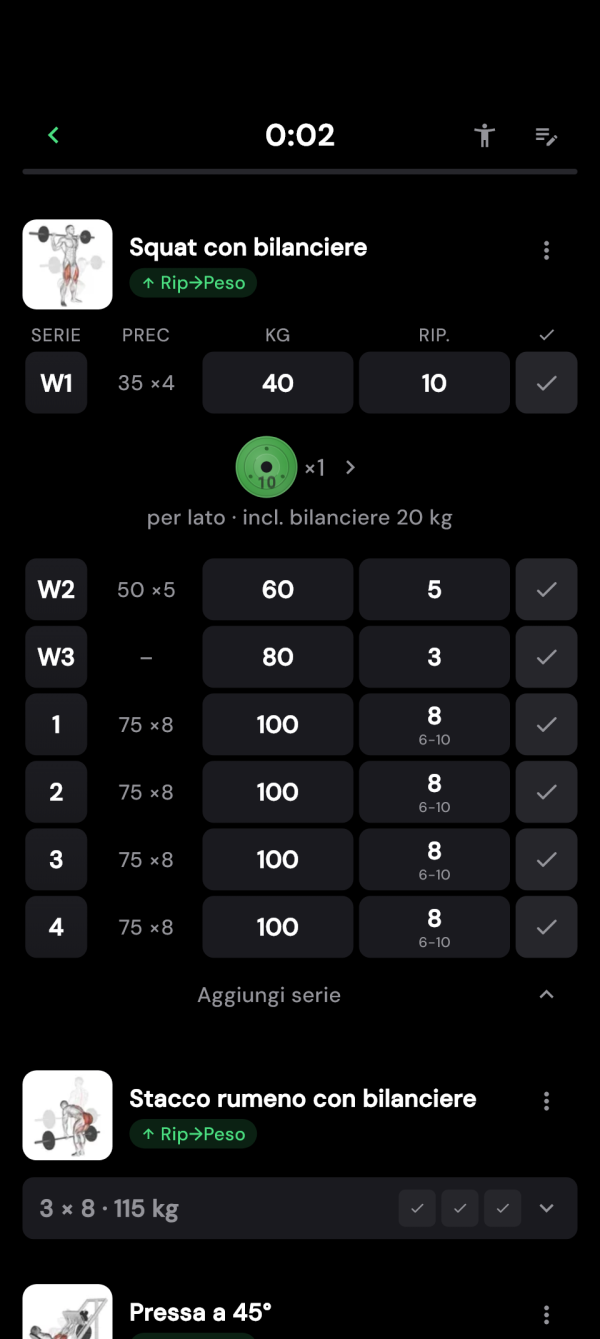This screenshot has height=1339, width=600.
Task: Collapse squat sets with the up chevron
Action: [546, 994]
